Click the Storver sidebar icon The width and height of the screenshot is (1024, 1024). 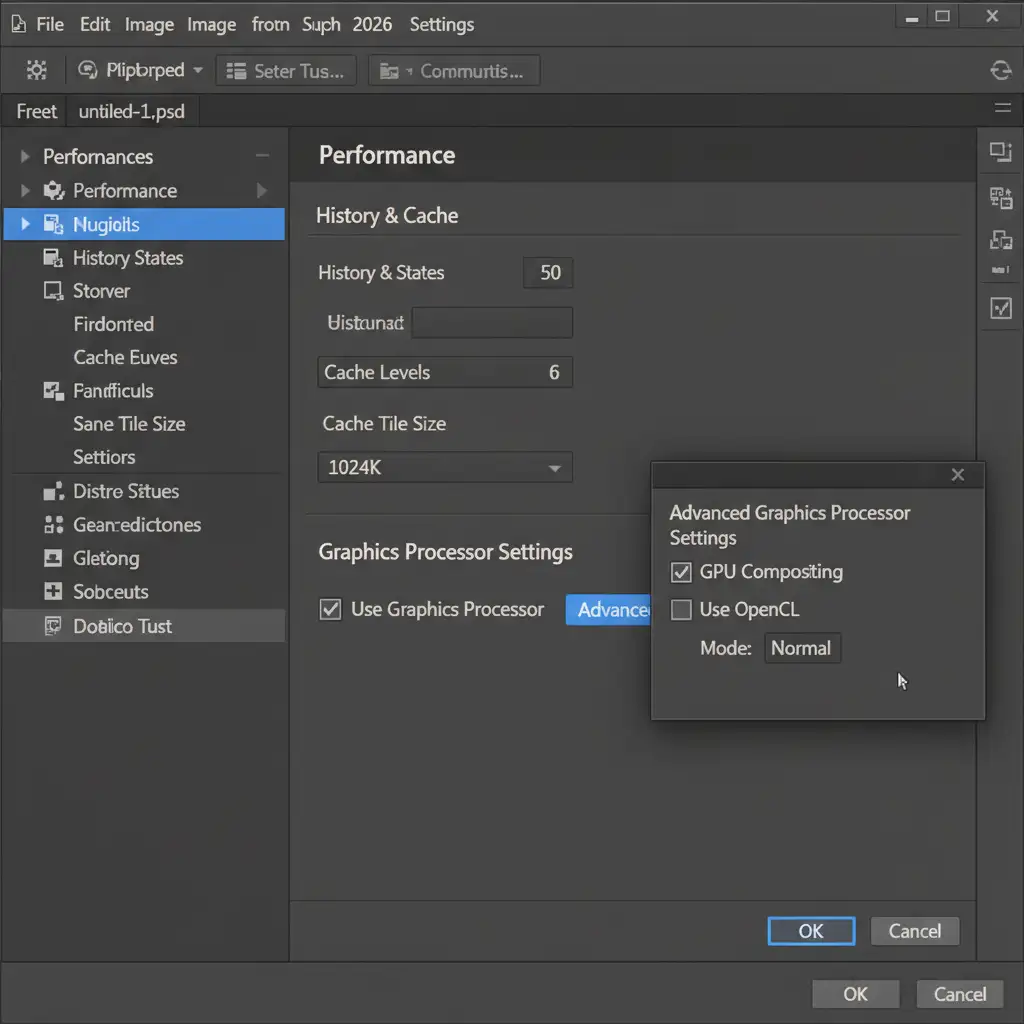point(53,291)
